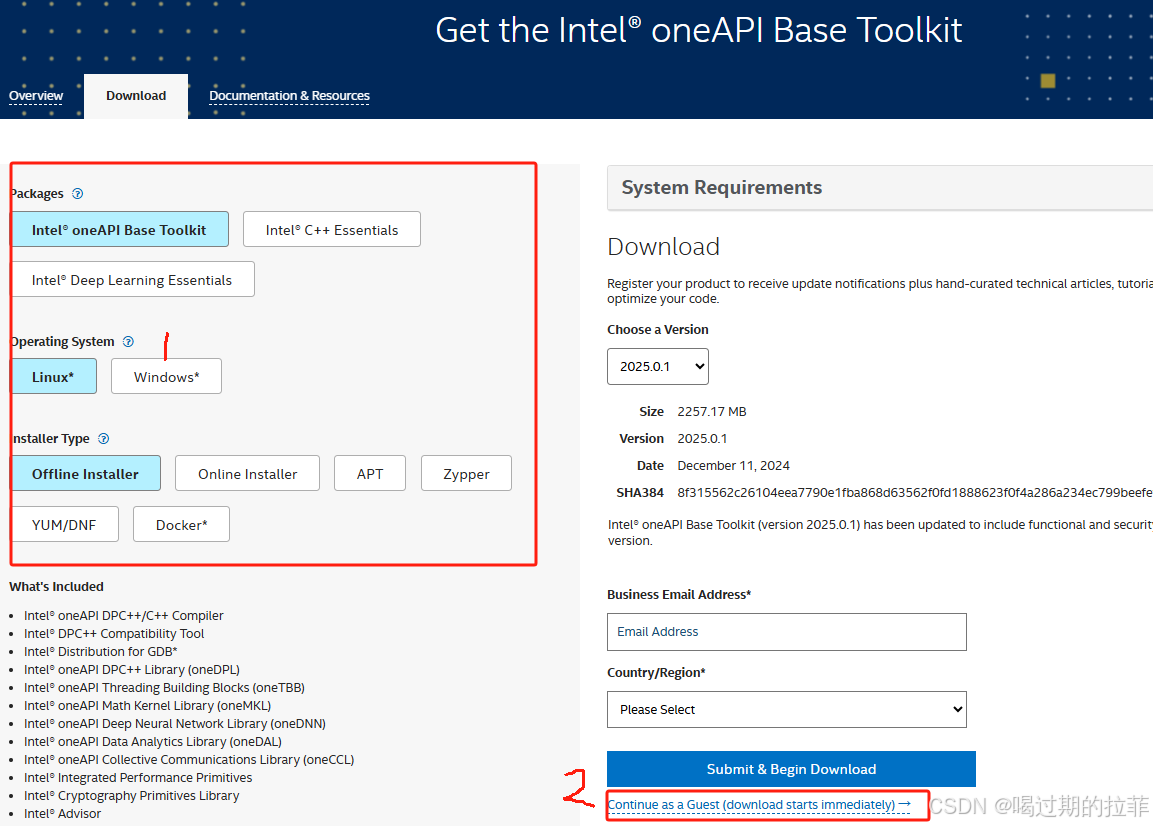Choose Linux as the operating system
The width and height of the screenshot is (1153, 826).
pyautogui.click(x=54, y=377)
